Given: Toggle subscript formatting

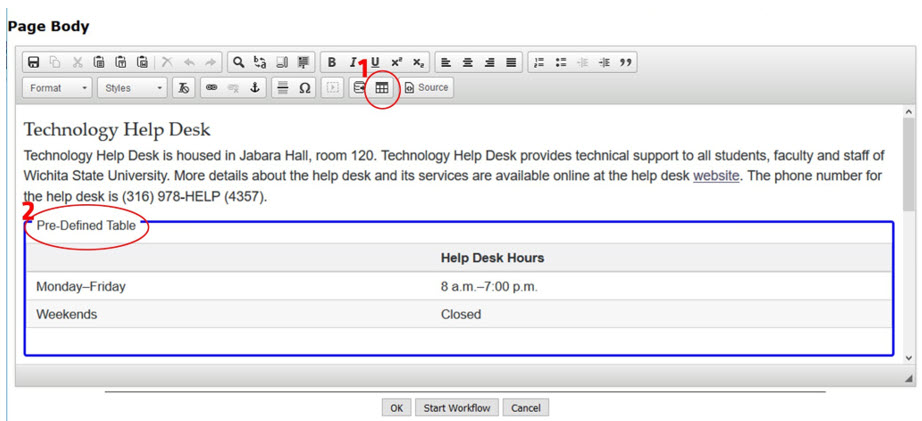Looking at the screenshot, I should click(x=418, y=62).
